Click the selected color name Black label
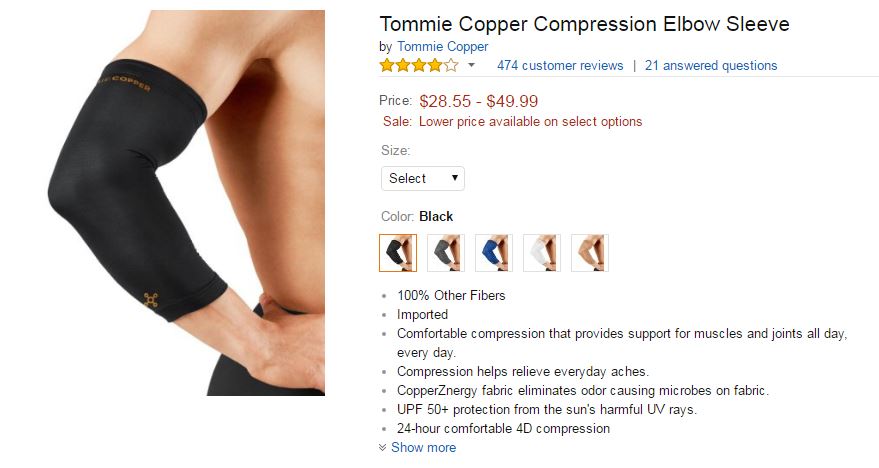The height and width of the screenshot is (468, 879). (x=436, y=216)
